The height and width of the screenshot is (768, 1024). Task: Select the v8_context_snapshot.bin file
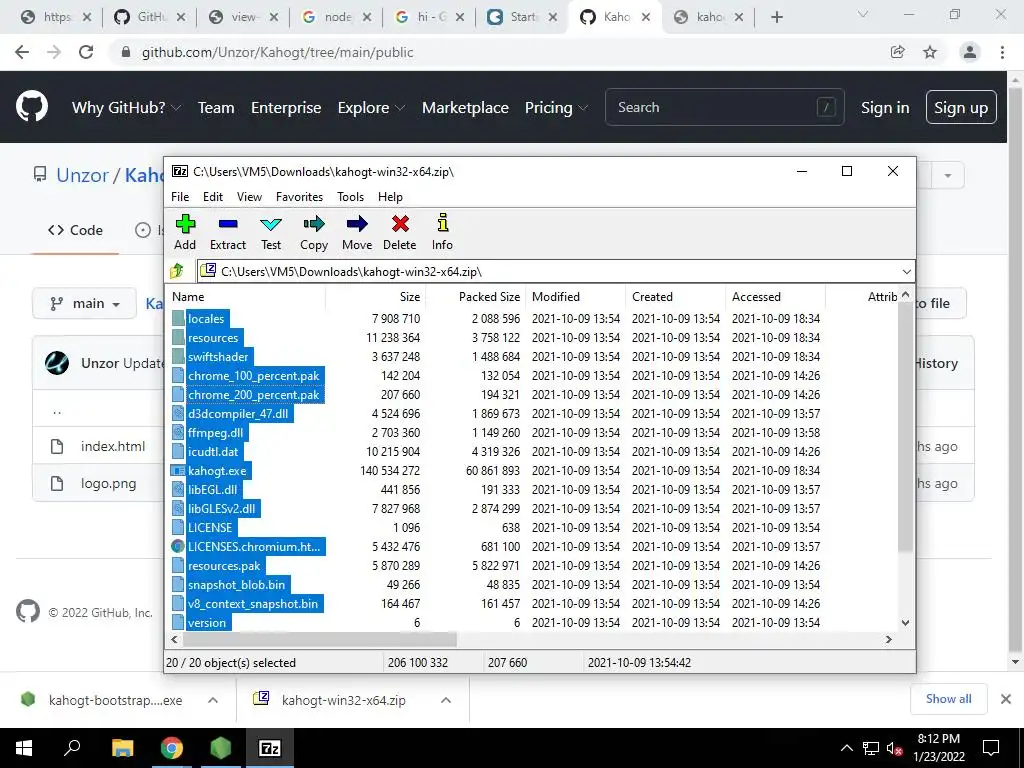click(253, 603)
